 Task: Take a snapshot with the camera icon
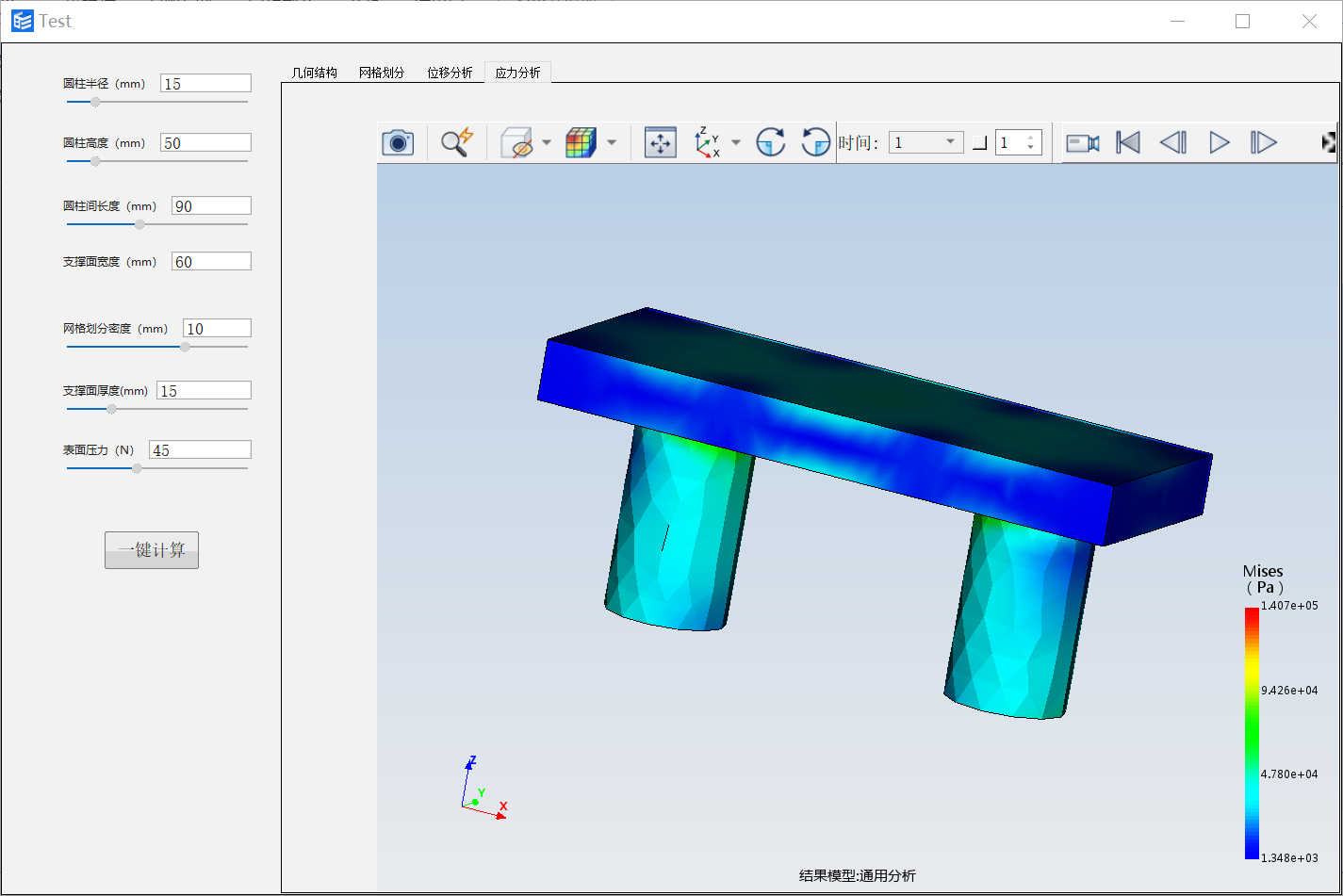[398, 142]
